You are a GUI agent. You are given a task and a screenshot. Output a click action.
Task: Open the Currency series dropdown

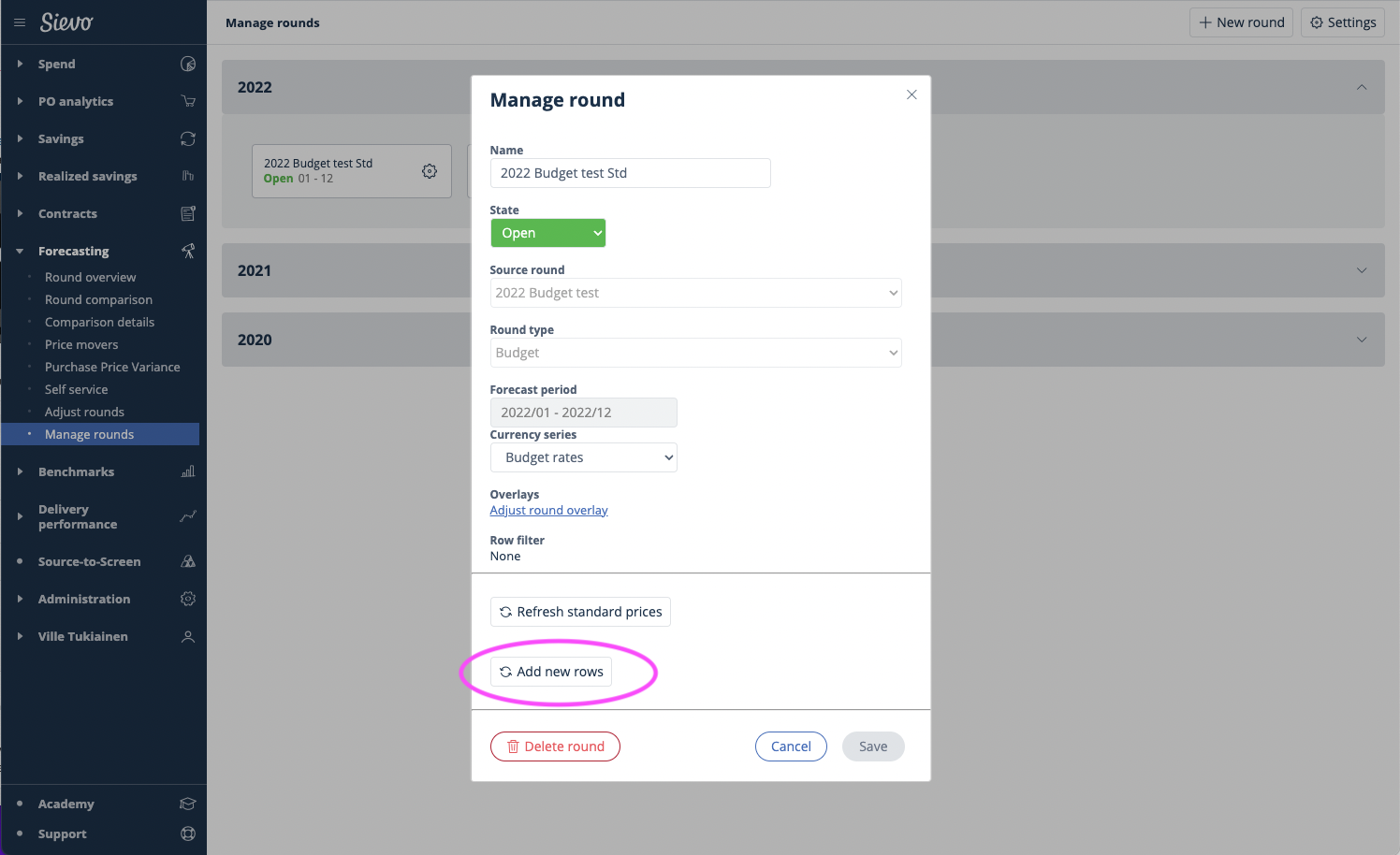coord(583,457)
